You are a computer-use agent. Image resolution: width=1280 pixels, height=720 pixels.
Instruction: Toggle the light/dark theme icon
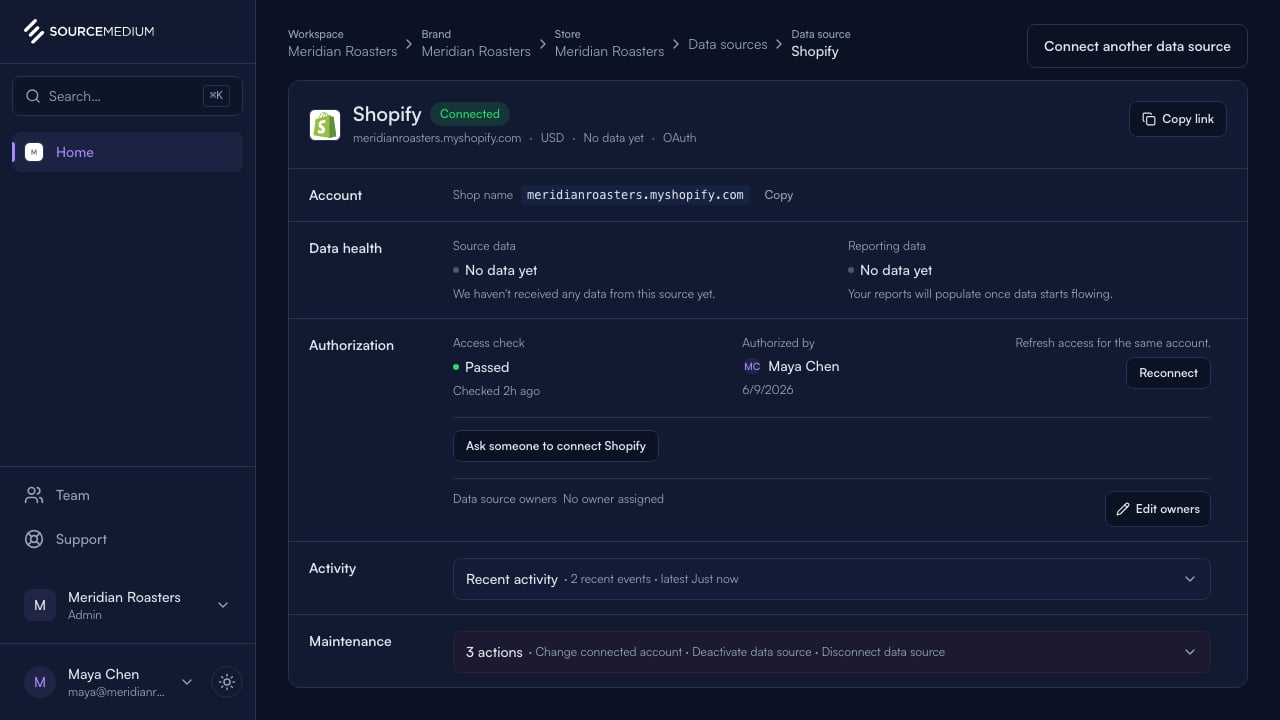tap(227, 682)
